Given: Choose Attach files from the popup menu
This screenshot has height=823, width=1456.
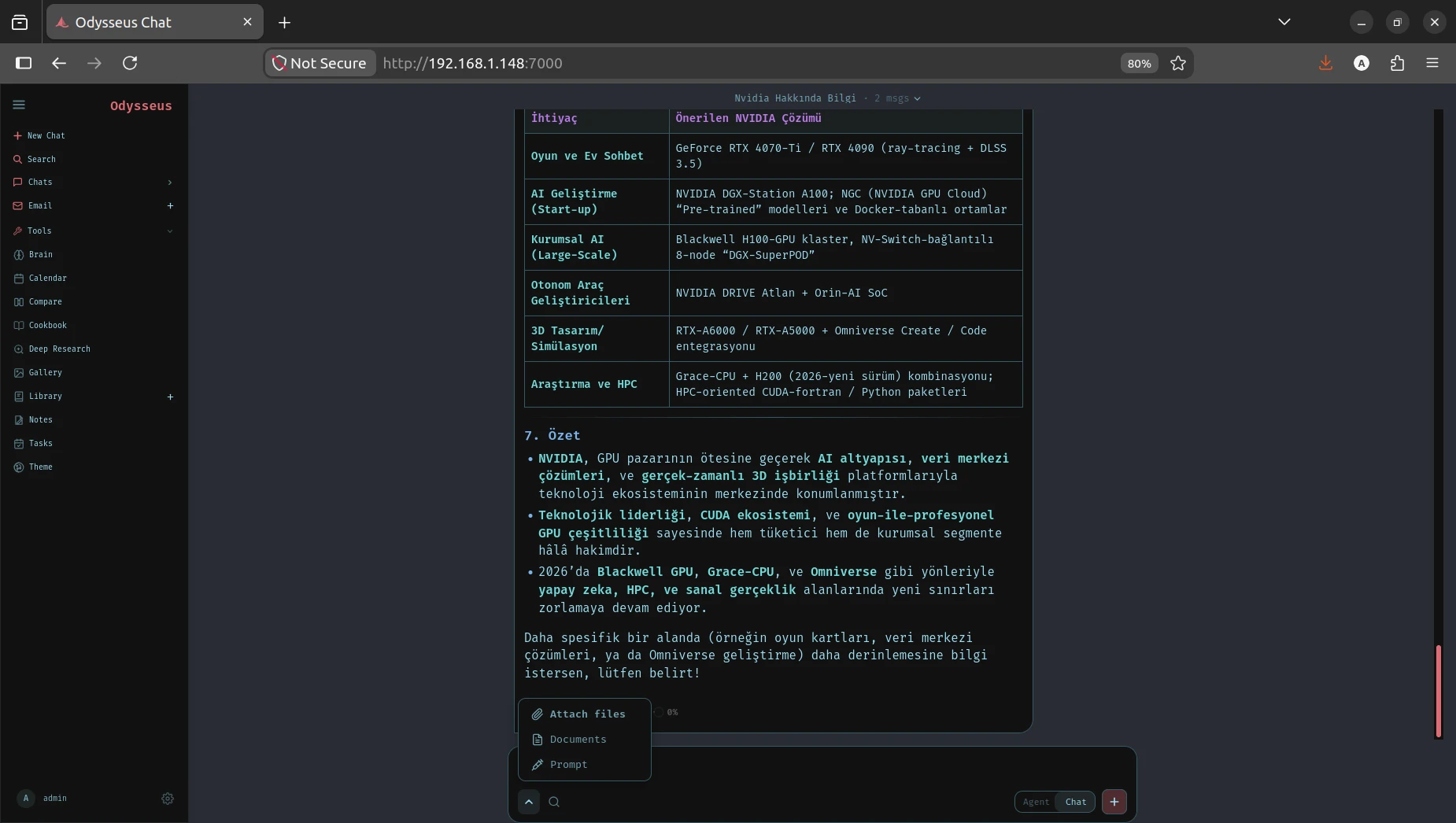Looking at the screenshot, I should pyautogui.click(x=585, y=714).
